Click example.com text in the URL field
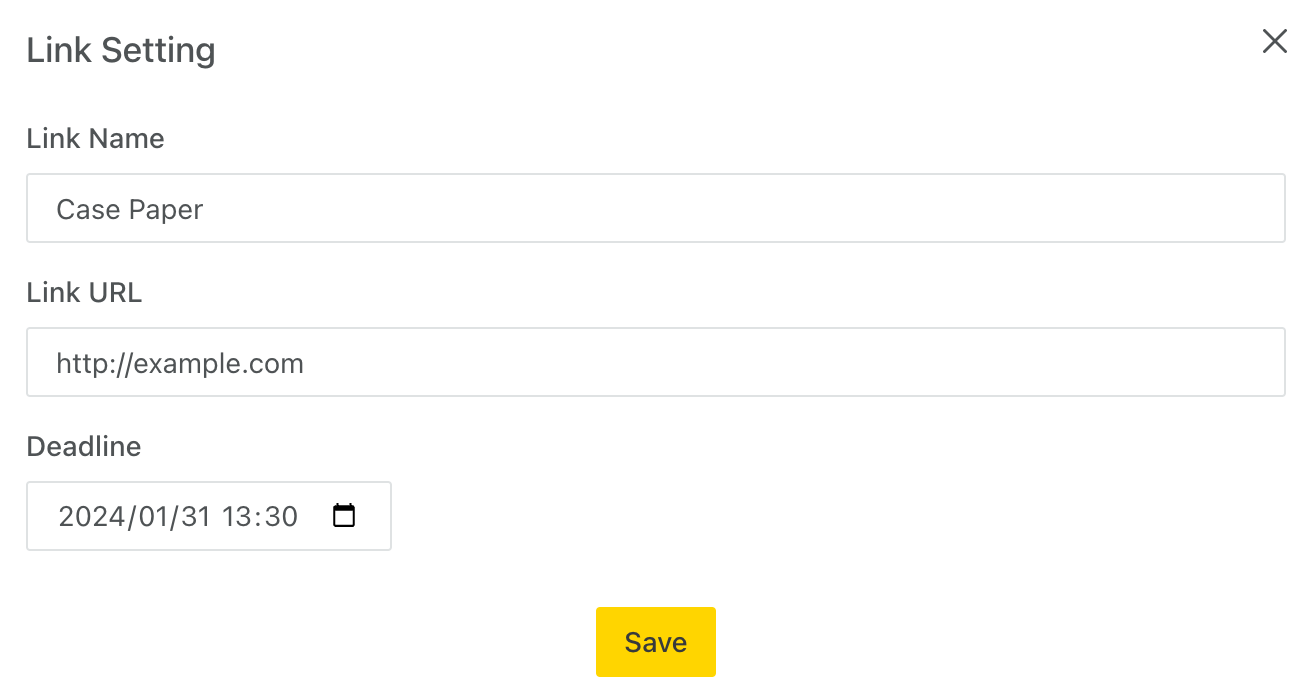1312x688 pixels. pyautogui.click(x=219, y=363)
